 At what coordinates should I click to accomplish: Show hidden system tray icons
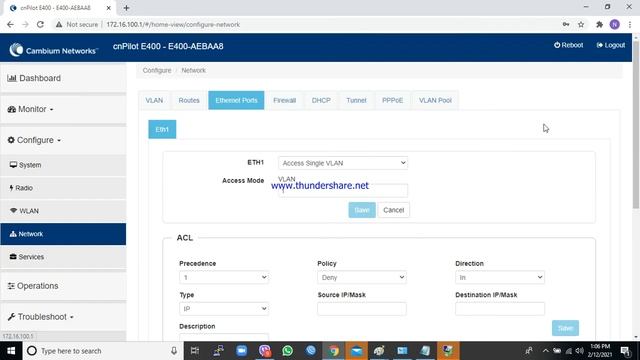click(545, 351)
